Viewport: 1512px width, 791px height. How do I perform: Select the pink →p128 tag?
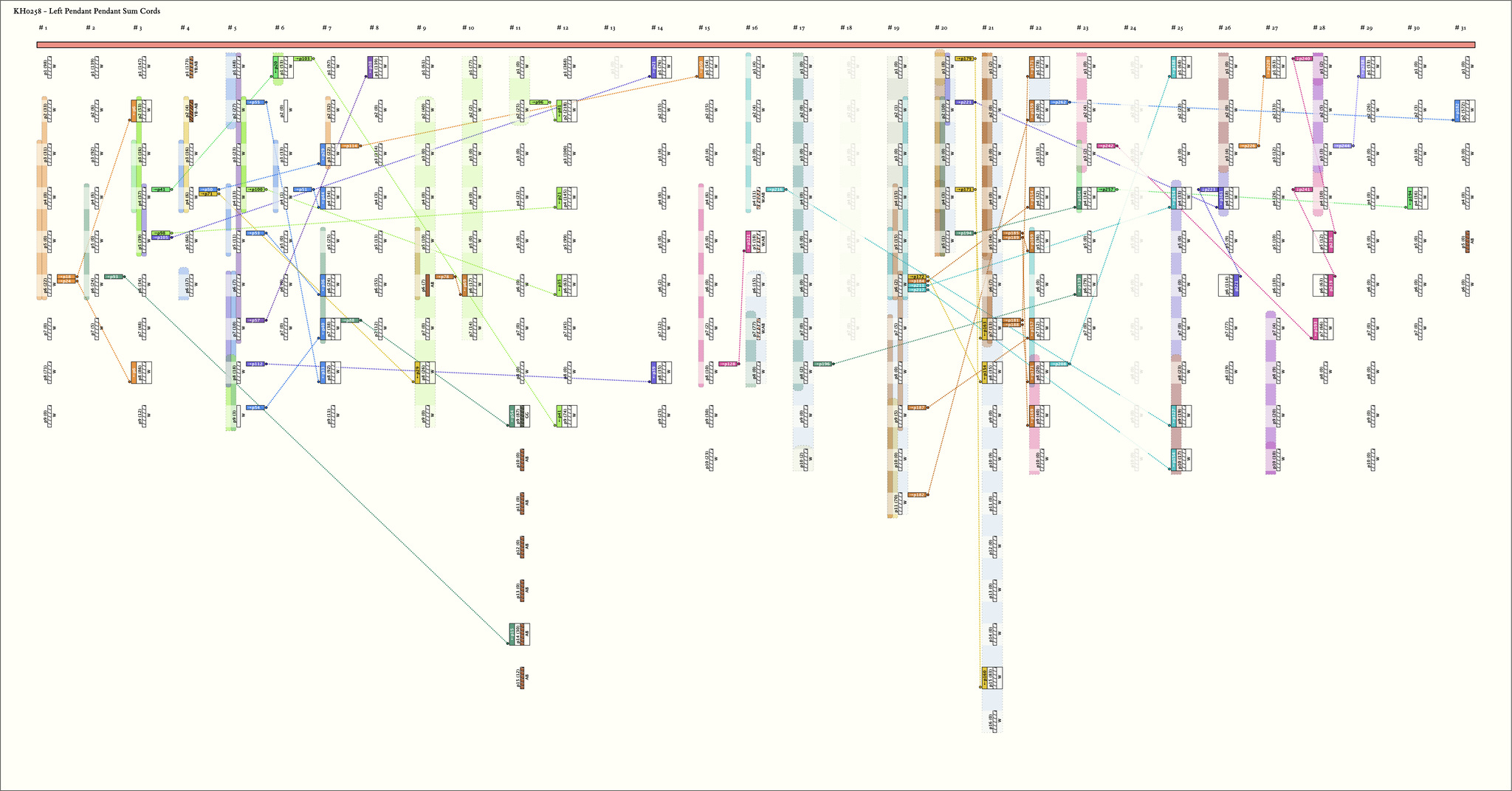[728, 364]
